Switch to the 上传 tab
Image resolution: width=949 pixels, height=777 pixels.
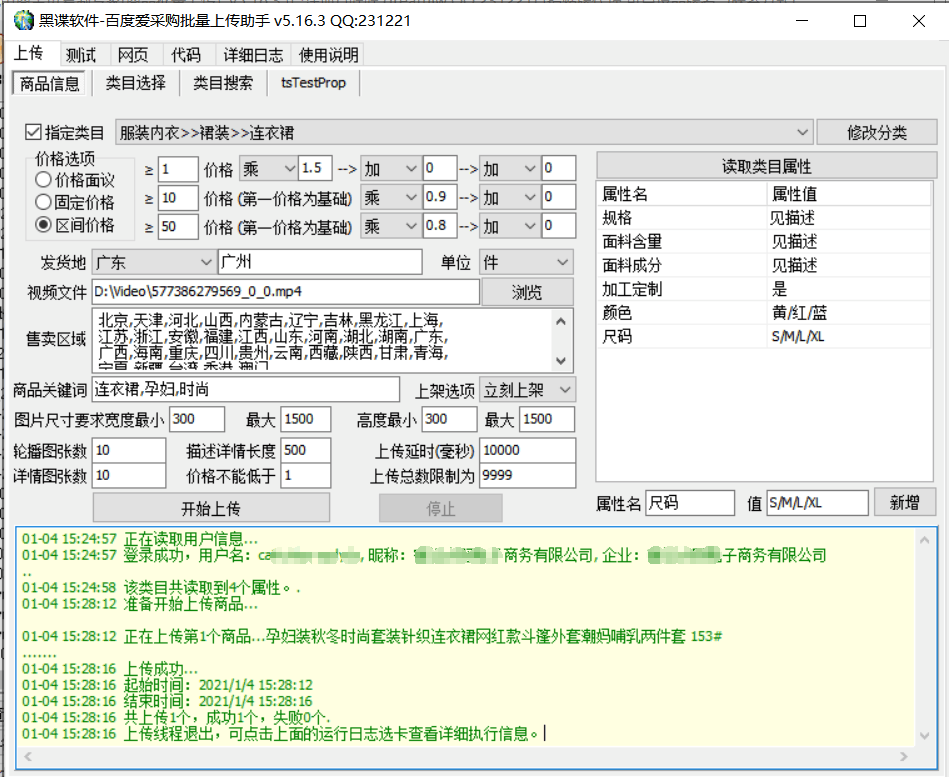[29, 54]
